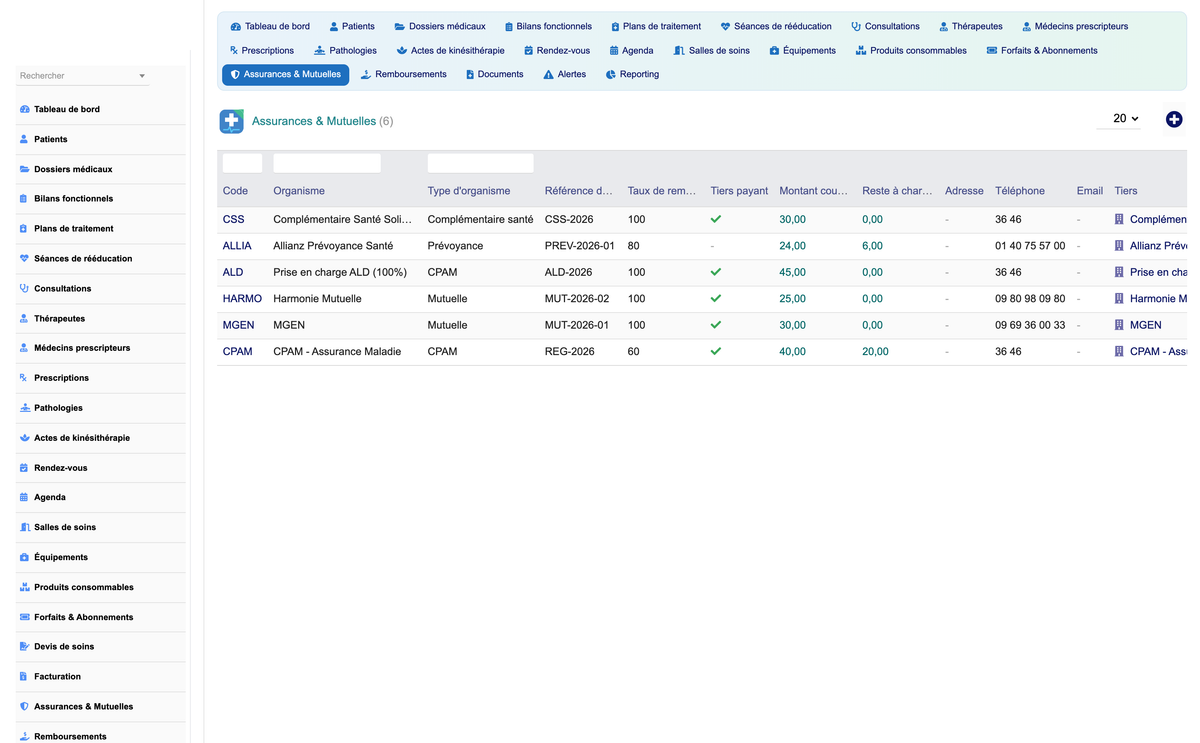The height and width of the screenshot is (743, 1200).
Task: Select the active Assurances & Mutuelles tab
Action: point(286,74)
